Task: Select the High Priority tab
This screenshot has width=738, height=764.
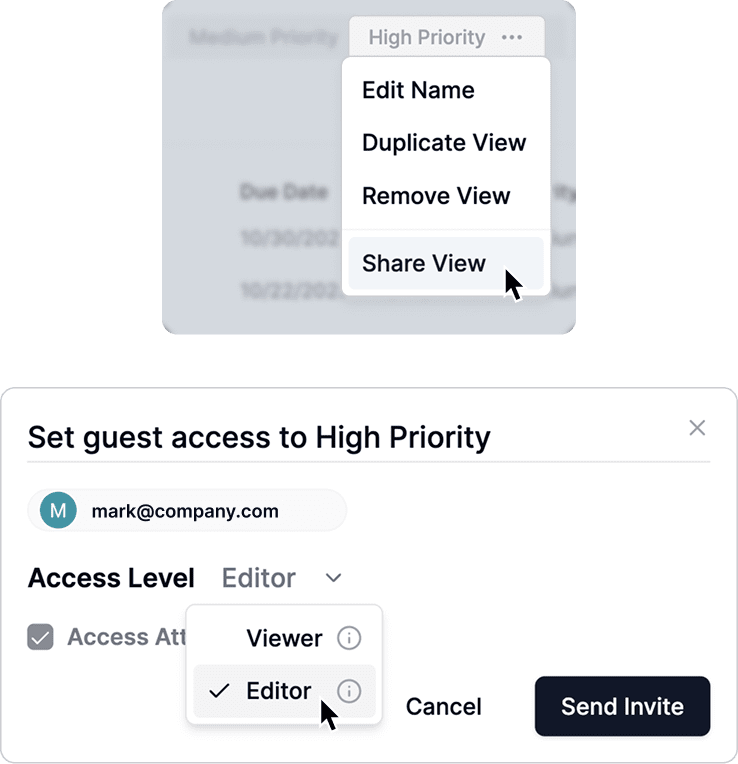Action: click(426, 38)
